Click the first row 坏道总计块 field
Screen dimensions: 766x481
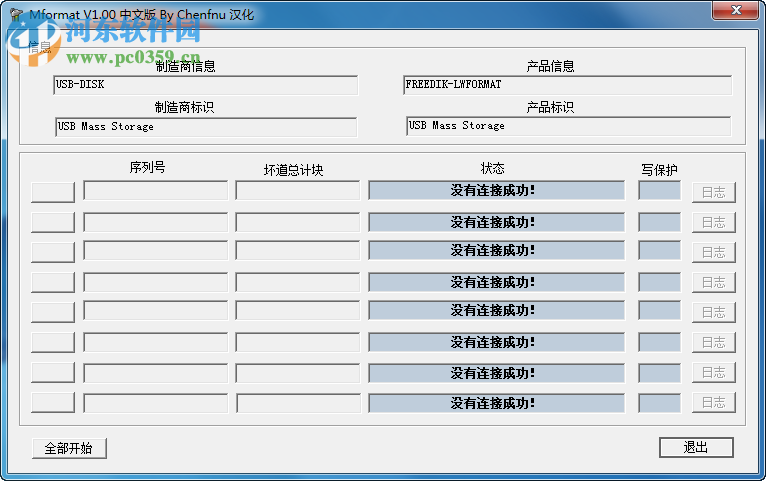298,190
